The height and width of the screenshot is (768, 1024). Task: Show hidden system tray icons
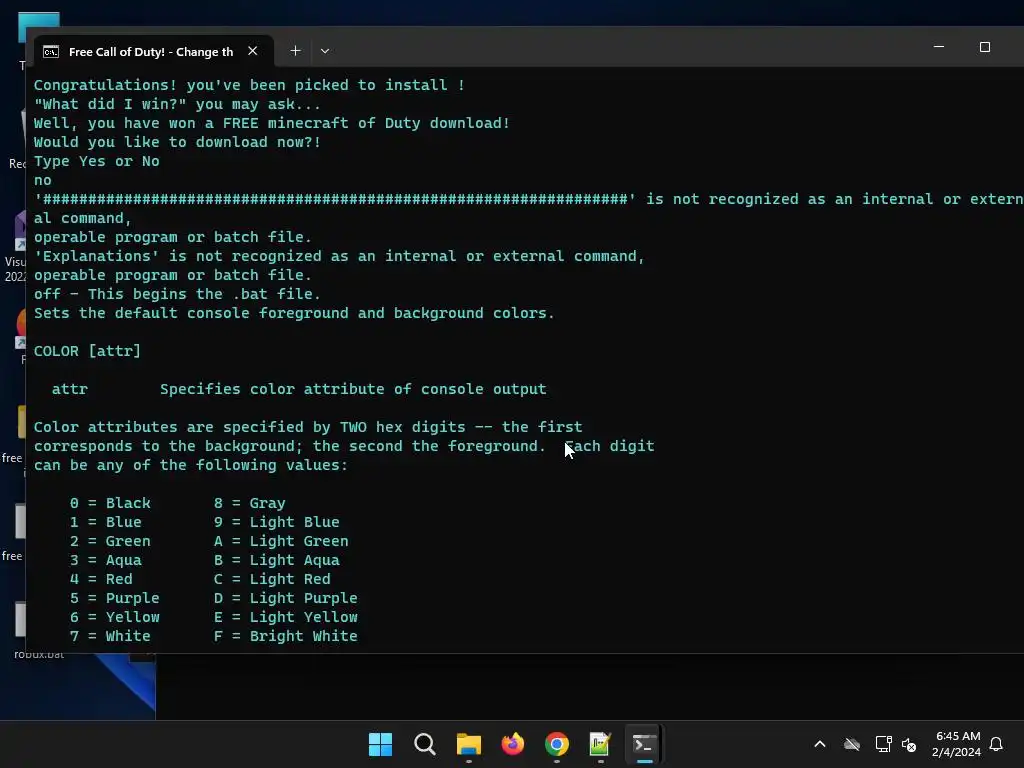(820, 744)
